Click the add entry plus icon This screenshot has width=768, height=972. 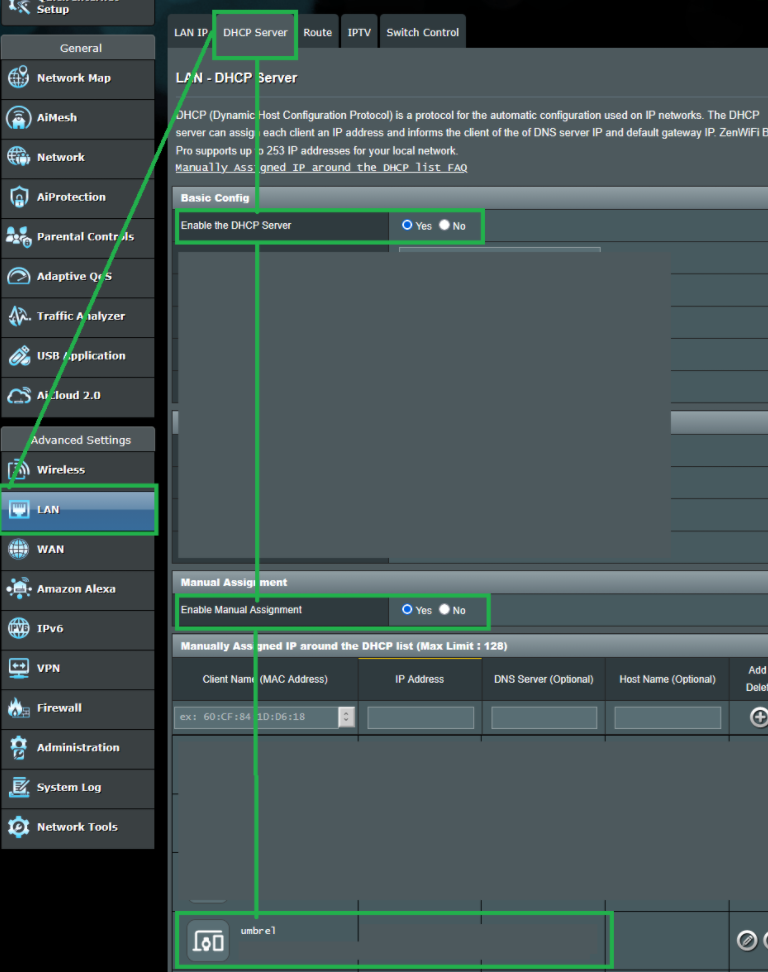click(759, 717)
